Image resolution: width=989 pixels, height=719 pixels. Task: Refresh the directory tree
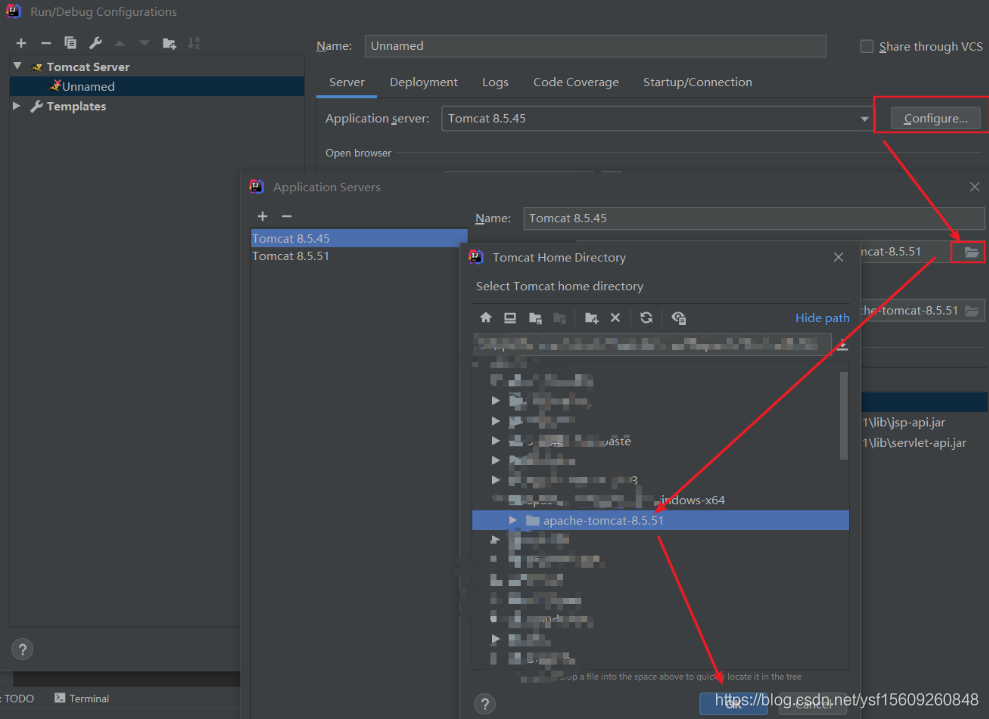[x=646, y=318]
